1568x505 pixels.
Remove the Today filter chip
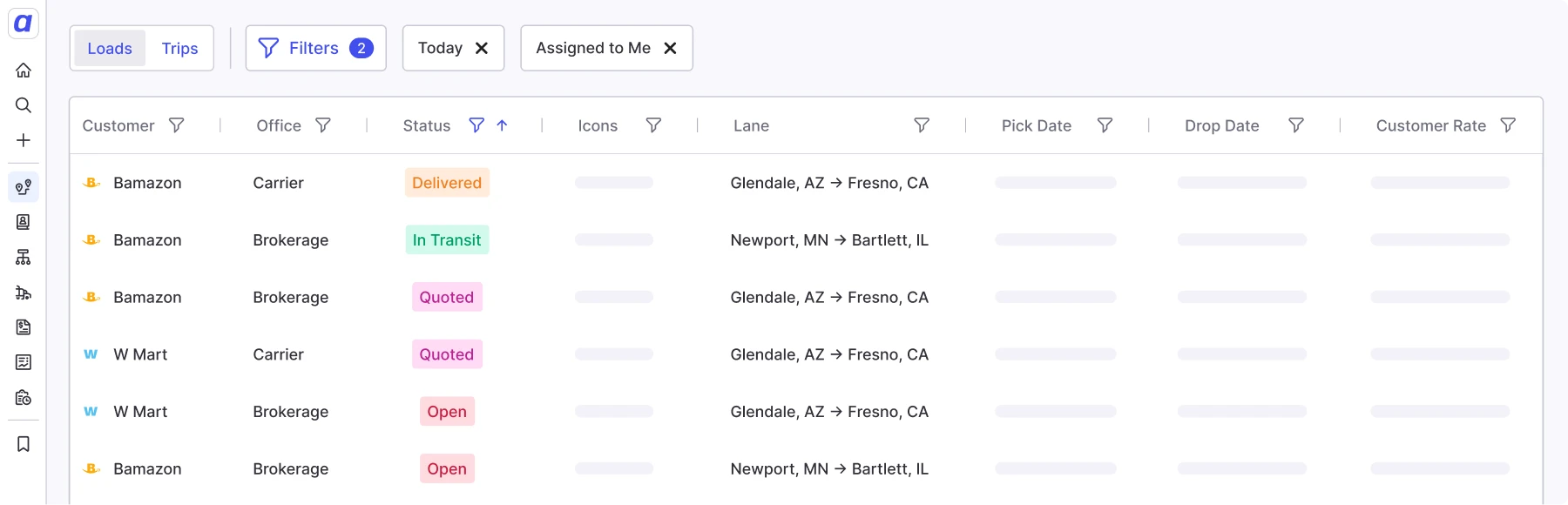pos(482,48)
